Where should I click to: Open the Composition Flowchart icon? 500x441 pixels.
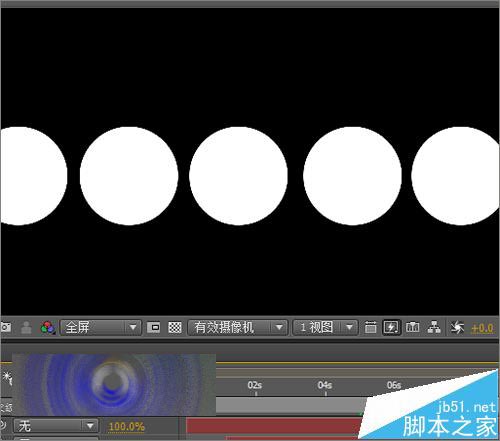tap(434, 328)
